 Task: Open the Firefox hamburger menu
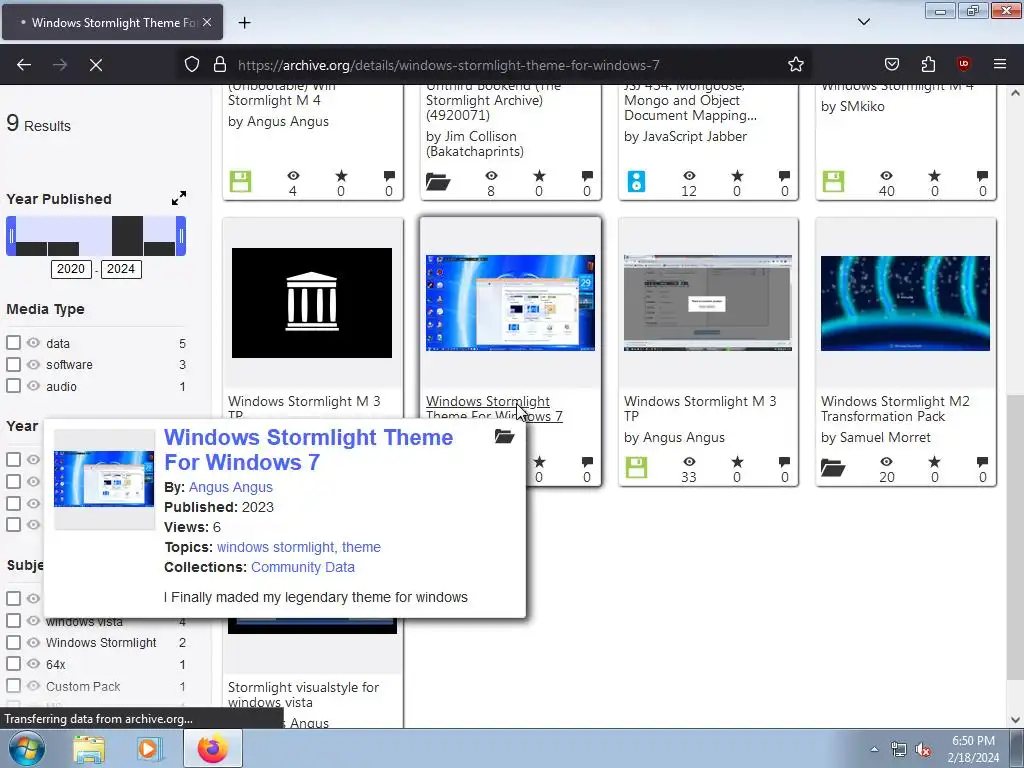[1000, 64]
